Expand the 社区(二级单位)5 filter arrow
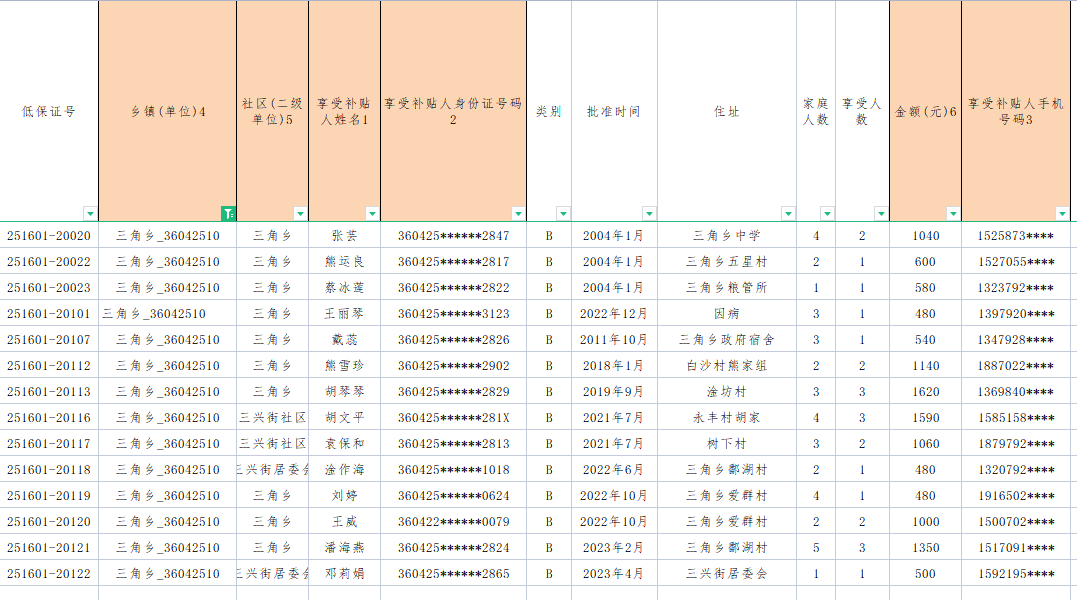 pyautogui.click(x=300, y=213)
